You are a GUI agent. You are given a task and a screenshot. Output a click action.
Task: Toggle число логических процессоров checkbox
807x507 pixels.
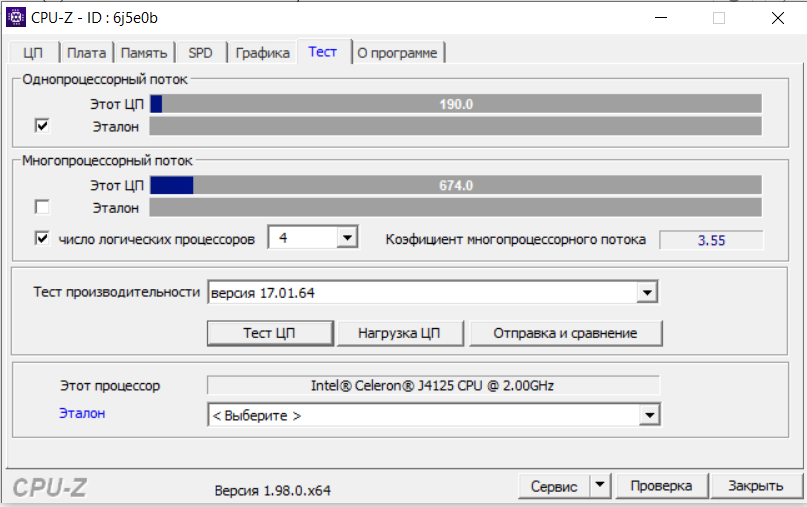(42, 238)
